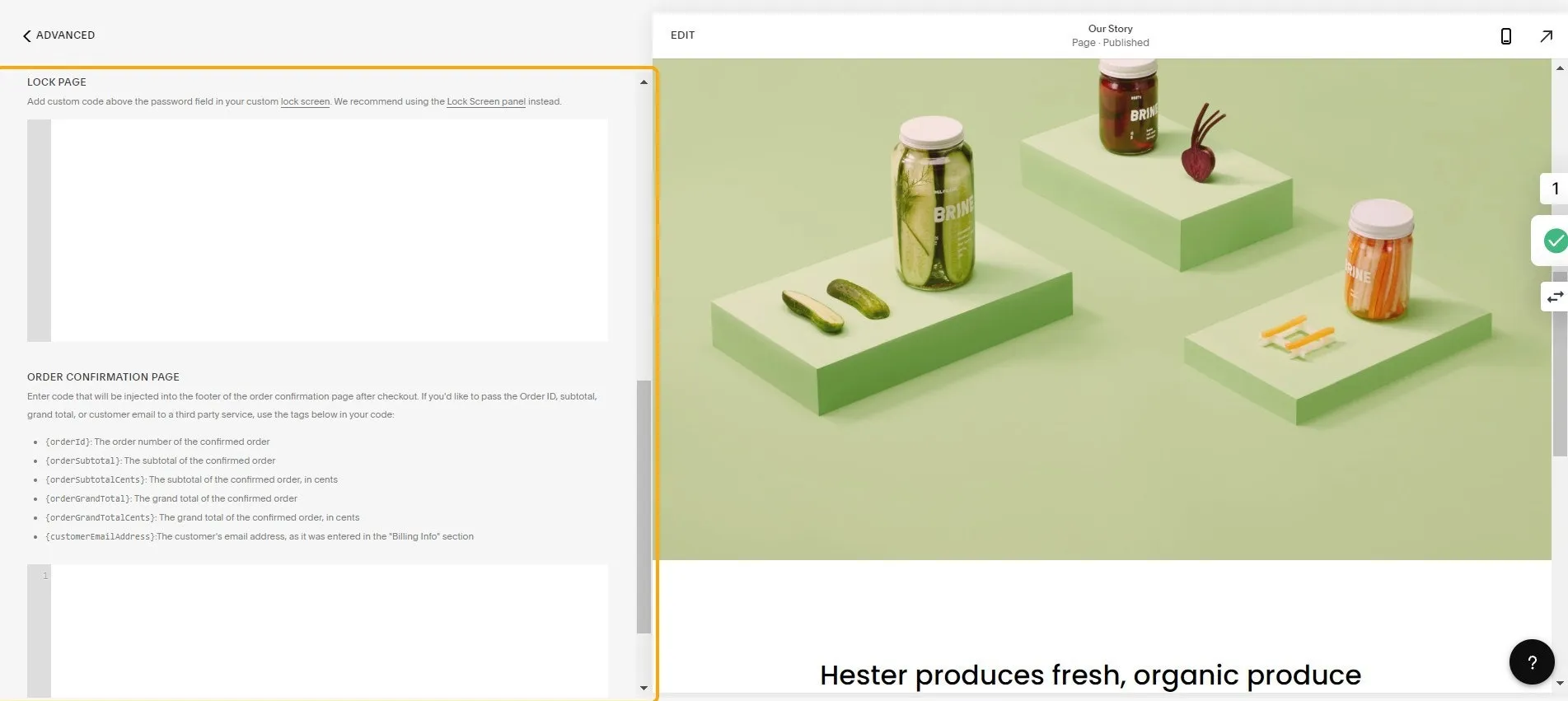The height and width of the screenshot is (701, 1568).
Task: Select the {orderSubtotal} tag line
Action: [x=160, y=461]
